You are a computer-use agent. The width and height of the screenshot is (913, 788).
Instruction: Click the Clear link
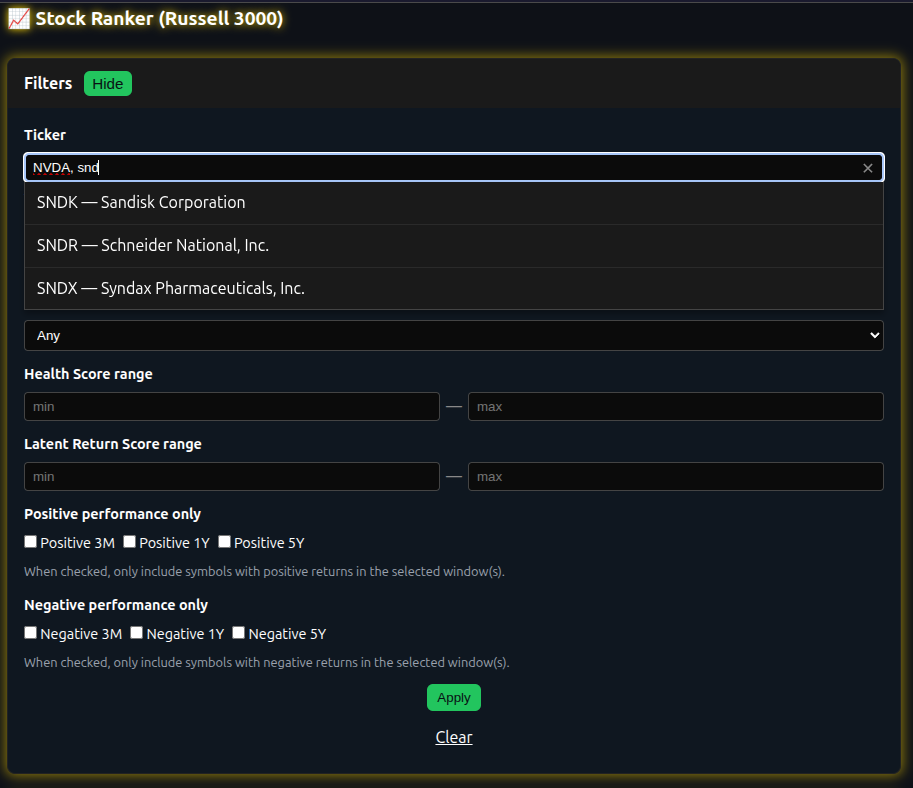tap(453, 736)
